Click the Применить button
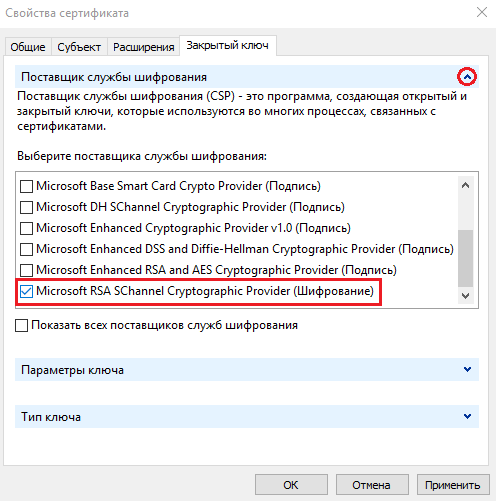Screen dimensions: 496x501 [x=453, y=485]
